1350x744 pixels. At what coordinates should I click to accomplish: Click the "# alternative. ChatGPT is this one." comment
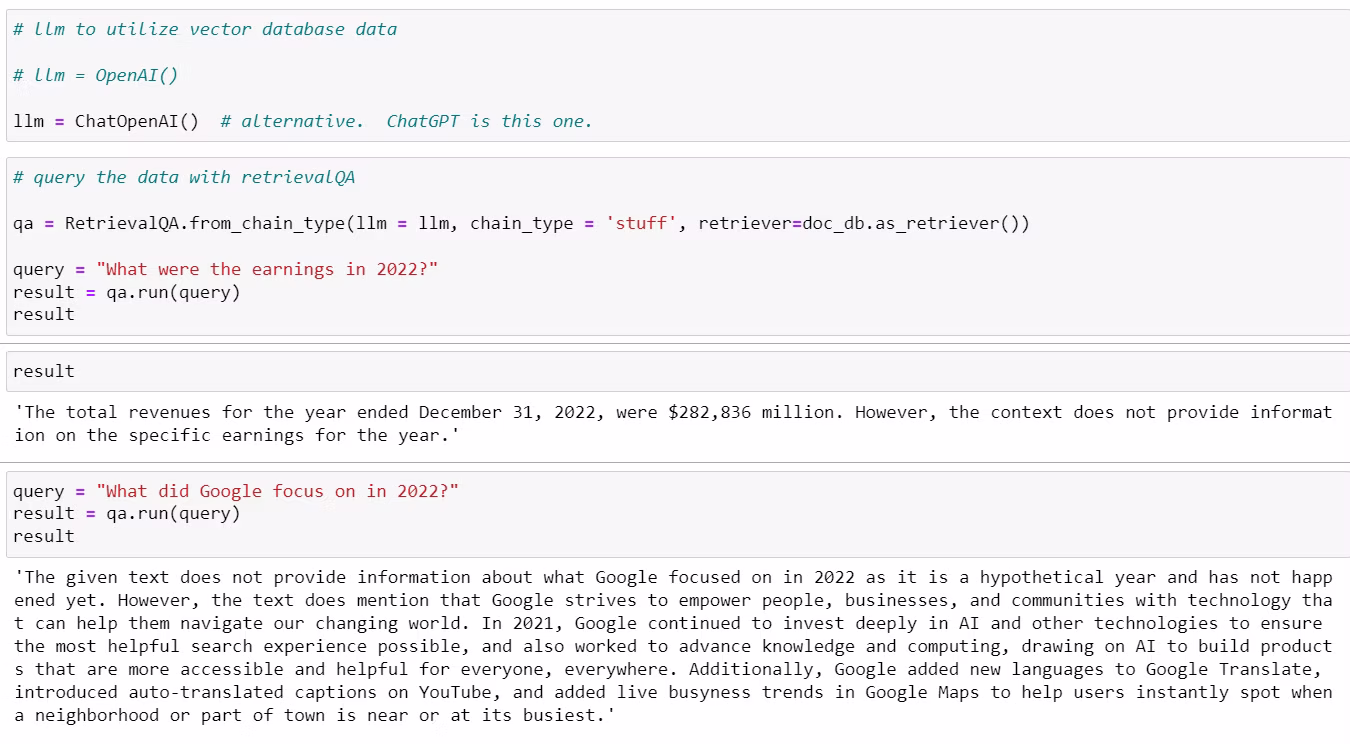(406, 121)
